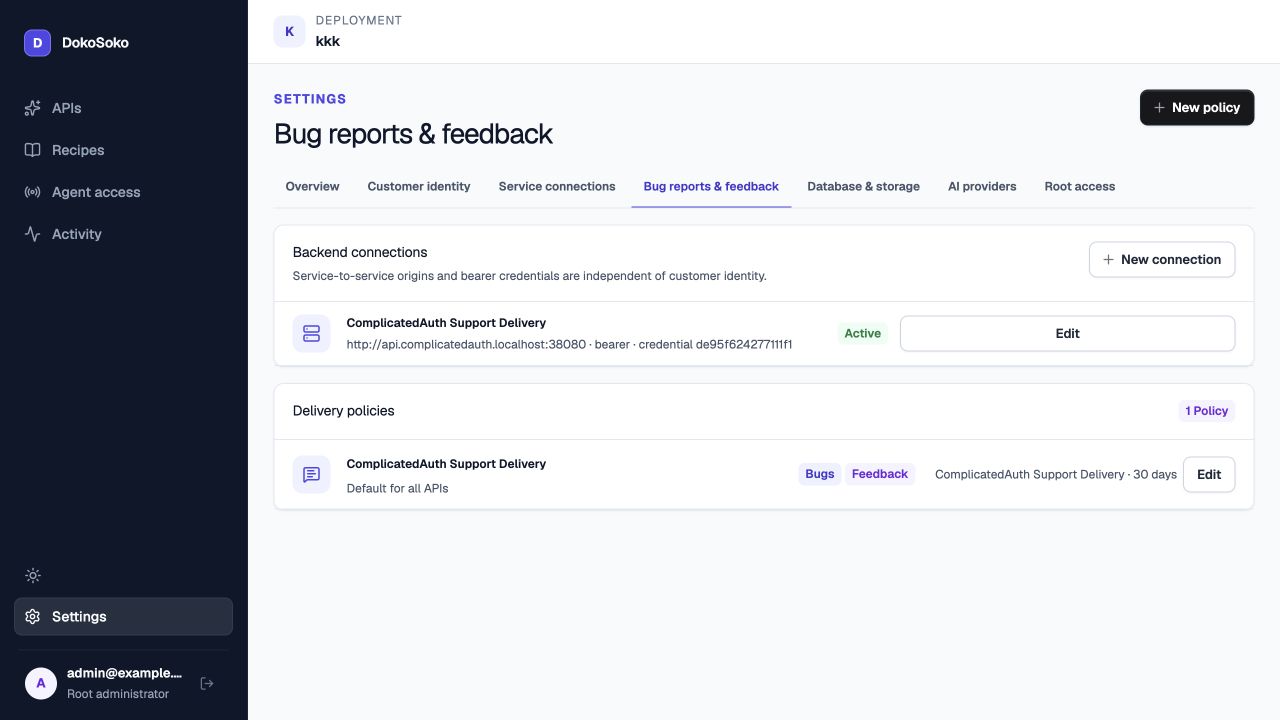Click the deployment name kkk

point(328,41)
